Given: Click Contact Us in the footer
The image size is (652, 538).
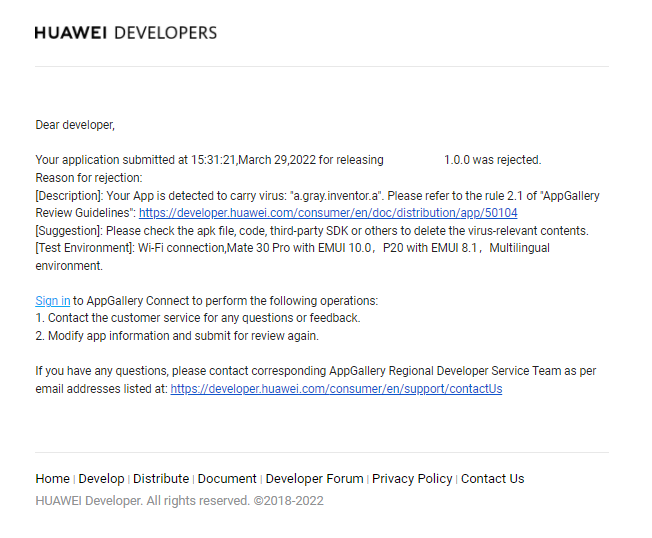Looking at the screenshot, I should [493, 479].
